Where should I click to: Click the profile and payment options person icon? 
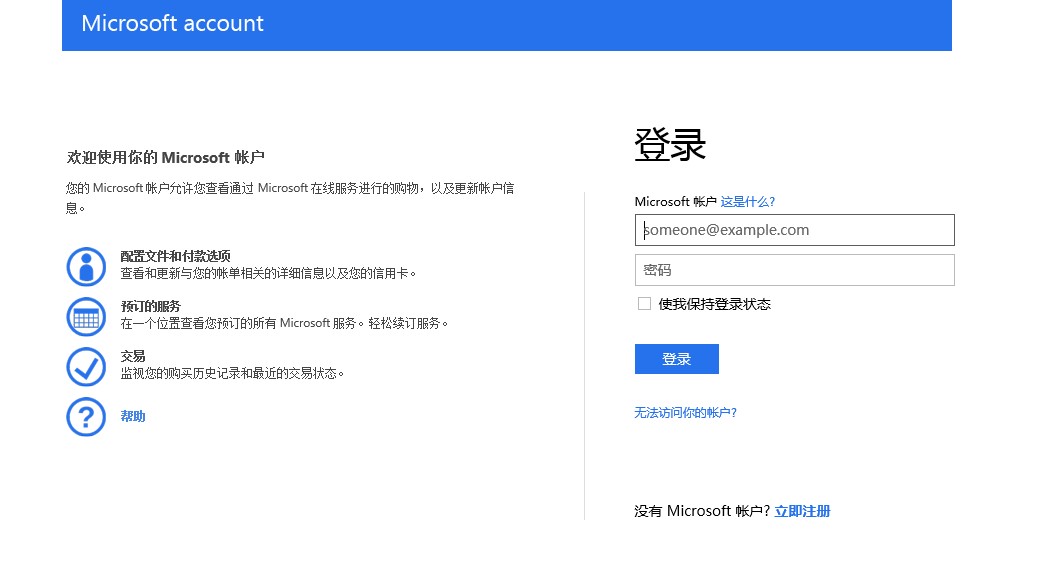point(86,267)
